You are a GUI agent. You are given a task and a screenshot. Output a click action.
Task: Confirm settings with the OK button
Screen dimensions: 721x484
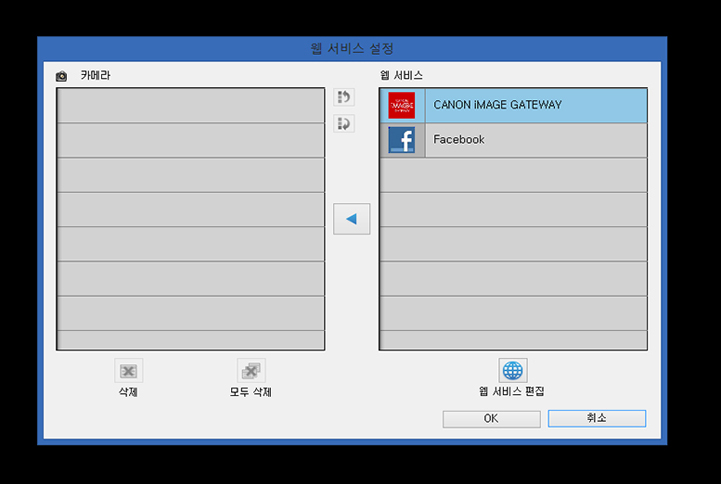(491, 419)
